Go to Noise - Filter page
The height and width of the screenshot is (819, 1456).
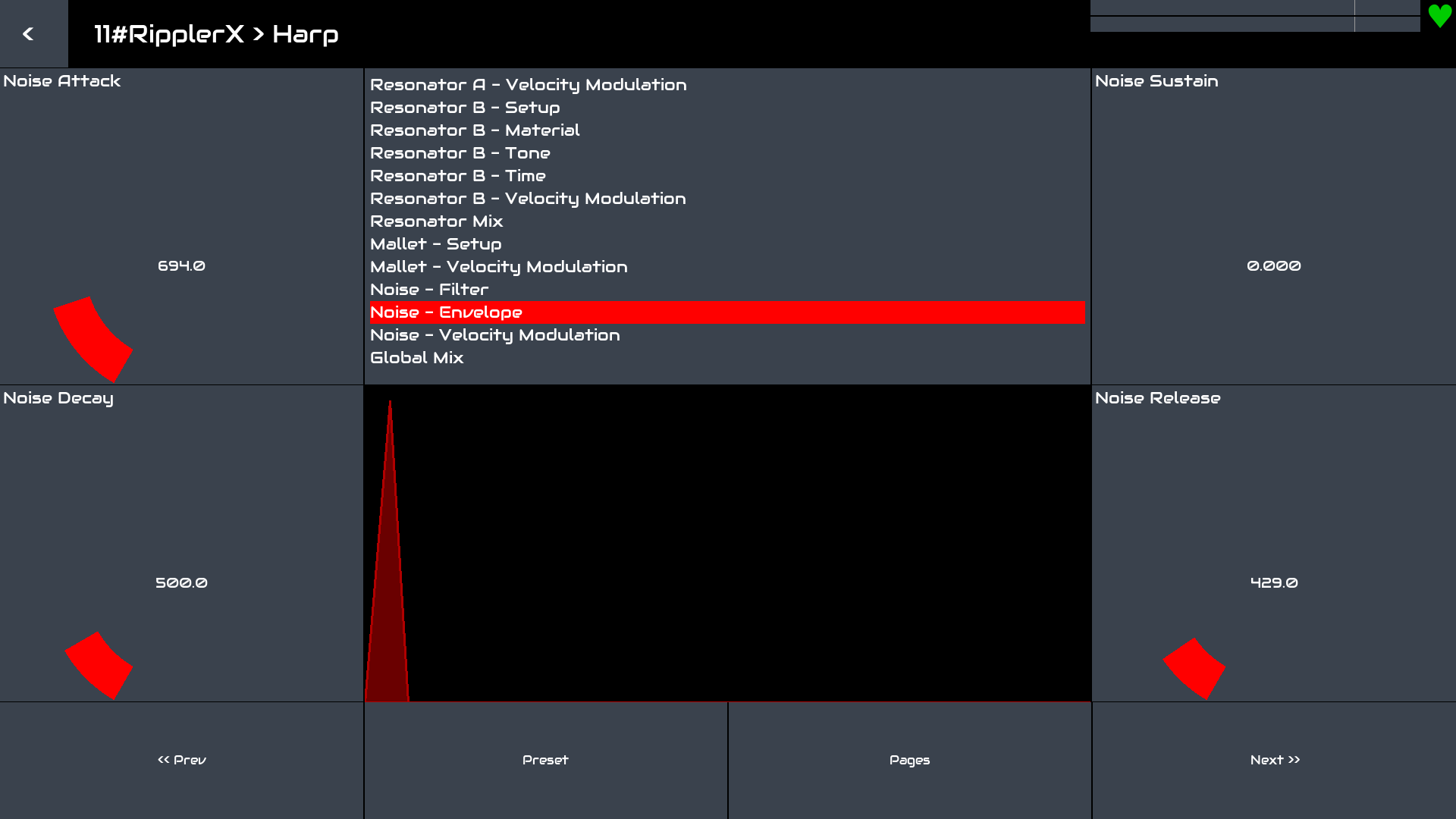pyautogui.click(x=429, y=290)
